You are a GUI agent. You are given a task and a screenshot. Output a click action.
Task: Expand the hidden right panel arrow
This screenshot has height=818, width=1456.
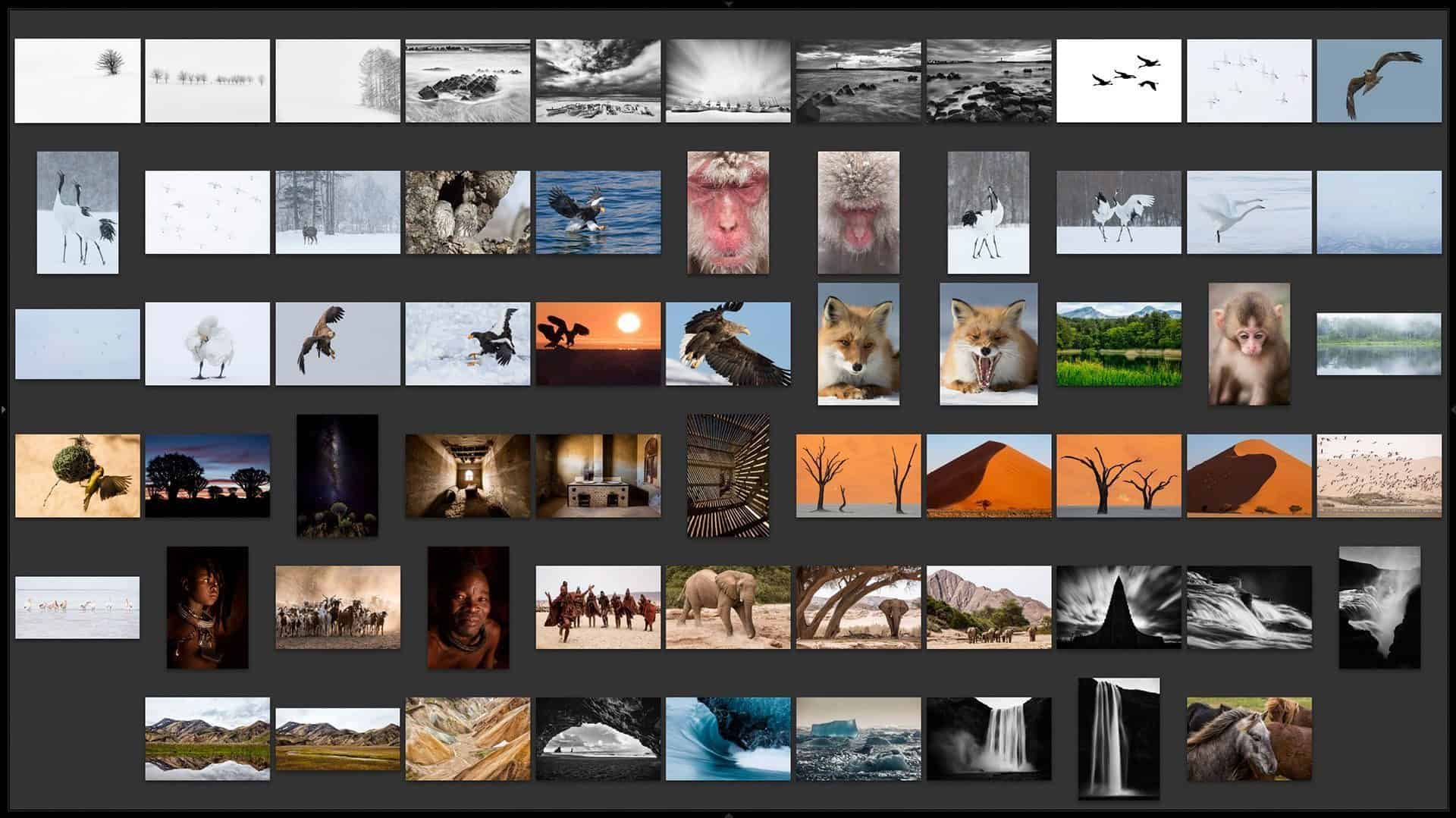pos(1452,409)
